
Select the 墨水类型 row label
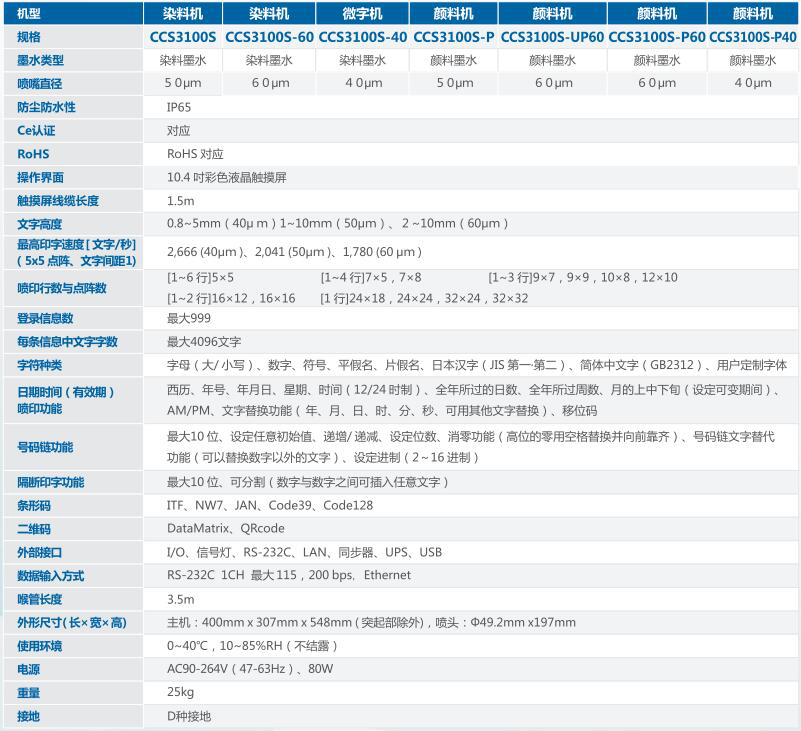click(40, 60)
